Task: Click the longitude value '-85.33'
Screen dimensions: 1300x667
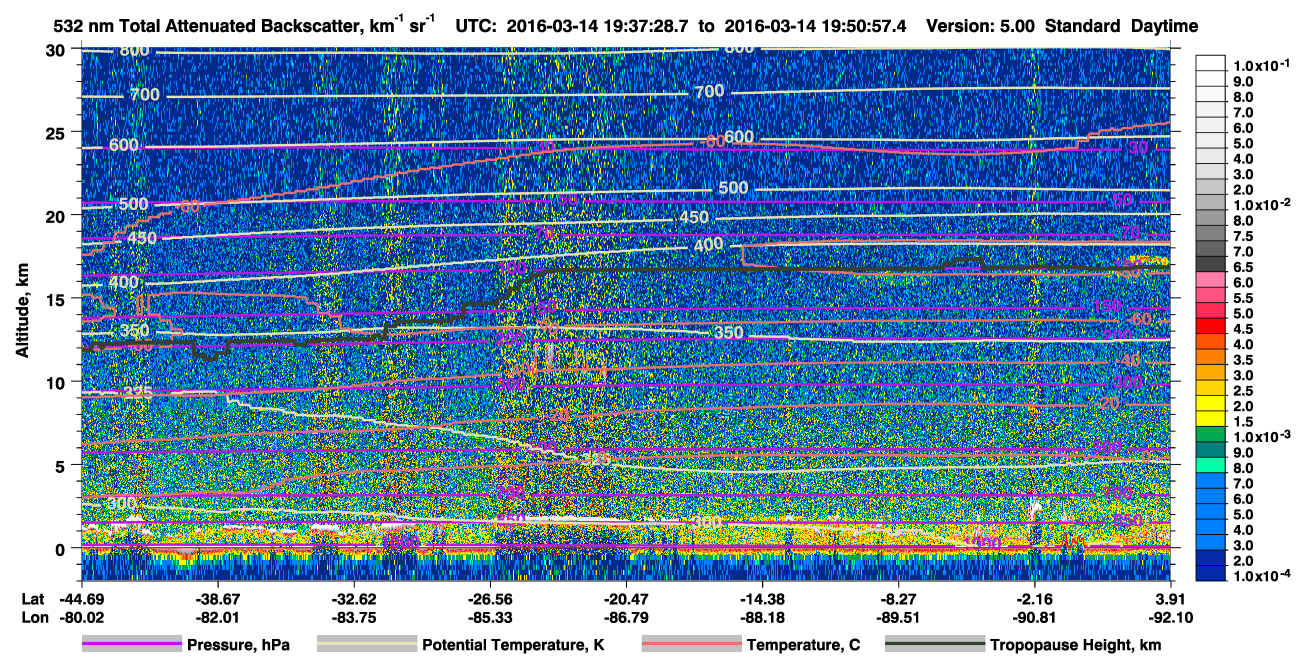Action: (x=489, y=618)
